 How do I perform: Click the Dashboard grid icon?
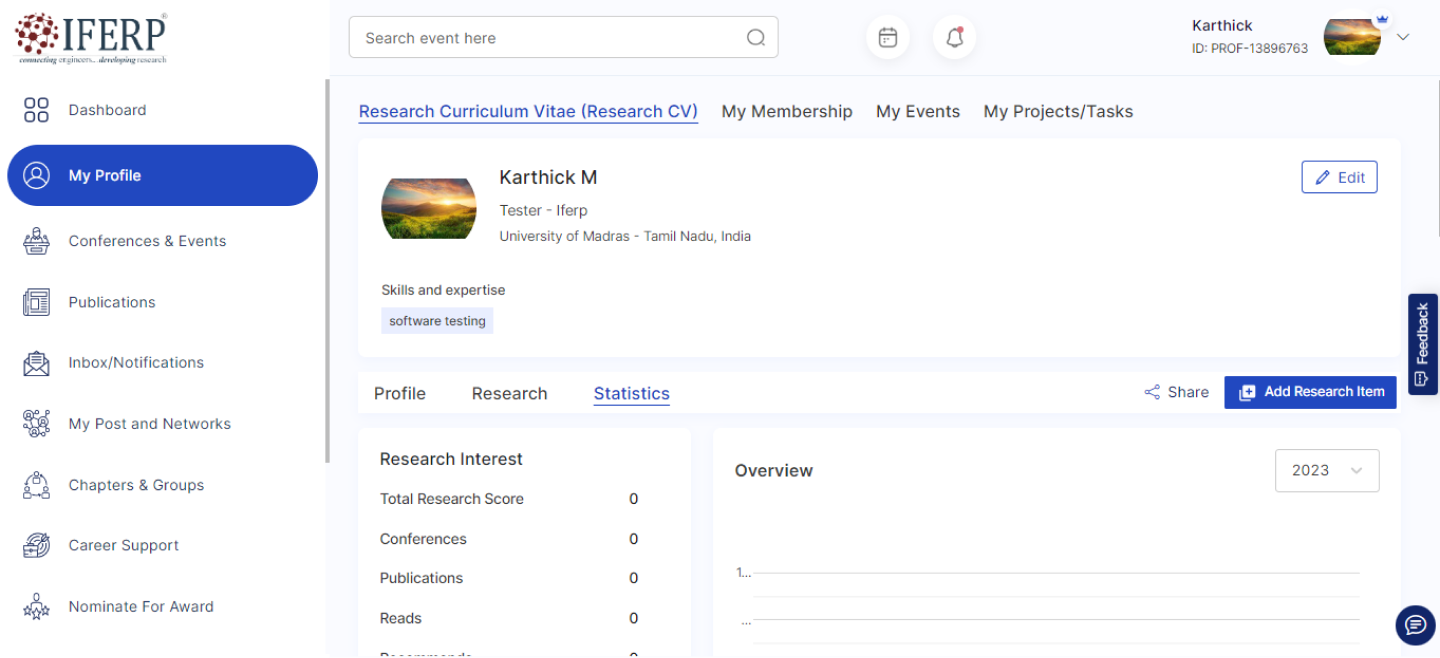tap(36, 110)
